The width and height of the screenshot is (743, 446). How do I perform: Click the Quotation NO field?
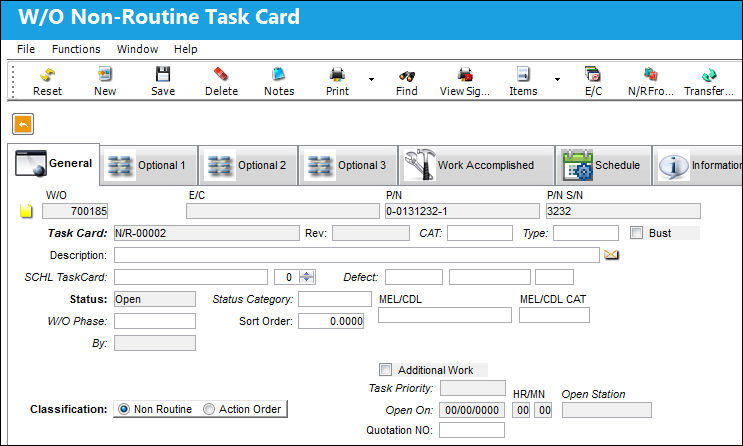pos(472,430)
